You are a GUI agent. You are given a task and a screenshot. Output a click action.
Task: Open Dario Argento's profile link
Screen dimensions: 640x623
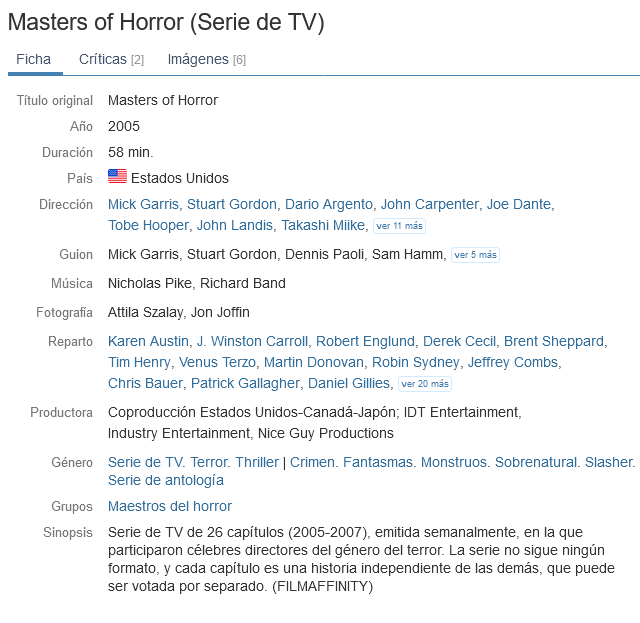pyautogui.click(x=328, y=204)
